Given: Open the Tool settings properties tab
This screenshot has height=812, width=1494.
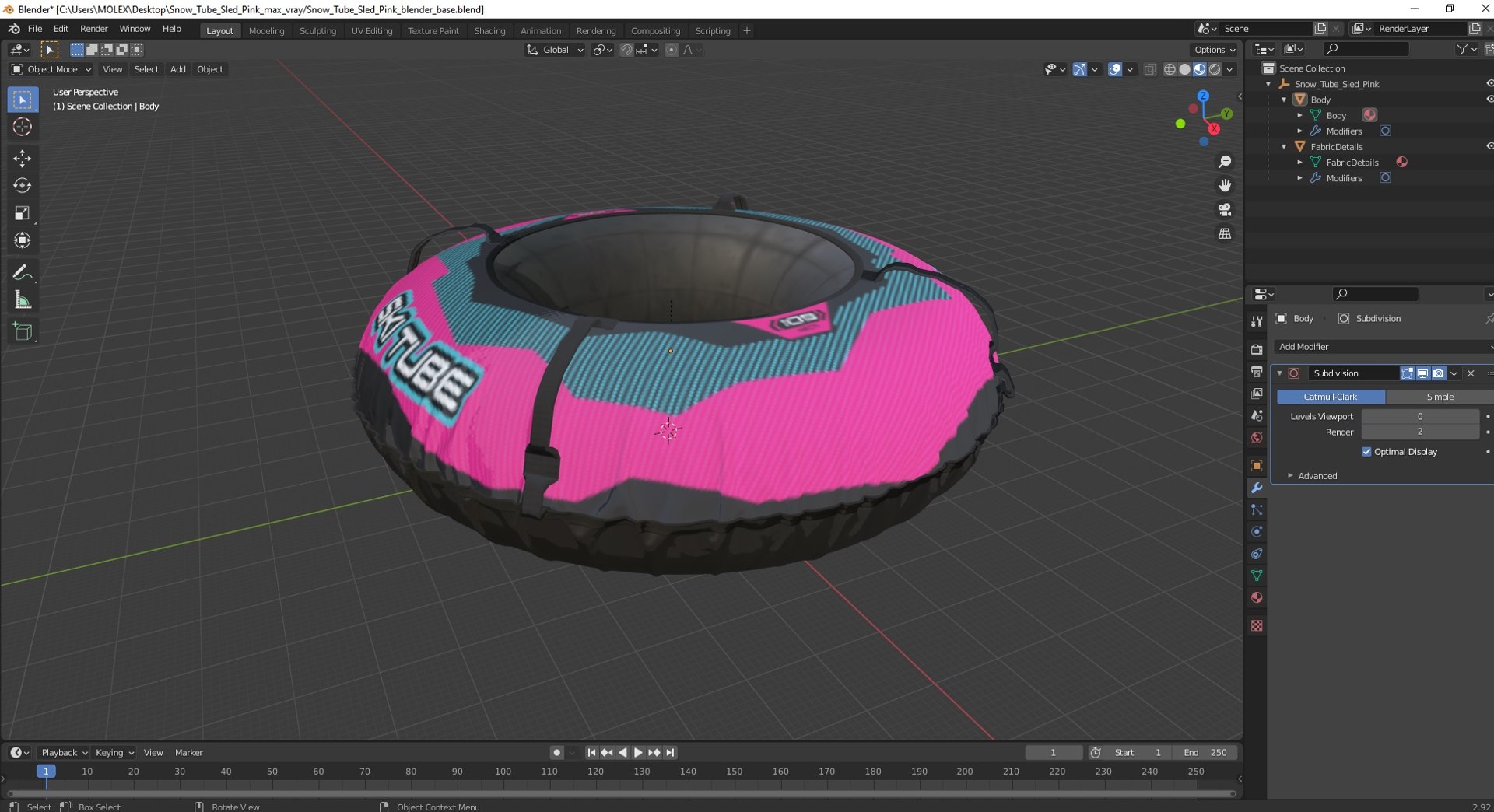Looking at the screenshot, I should [1257, 322].
